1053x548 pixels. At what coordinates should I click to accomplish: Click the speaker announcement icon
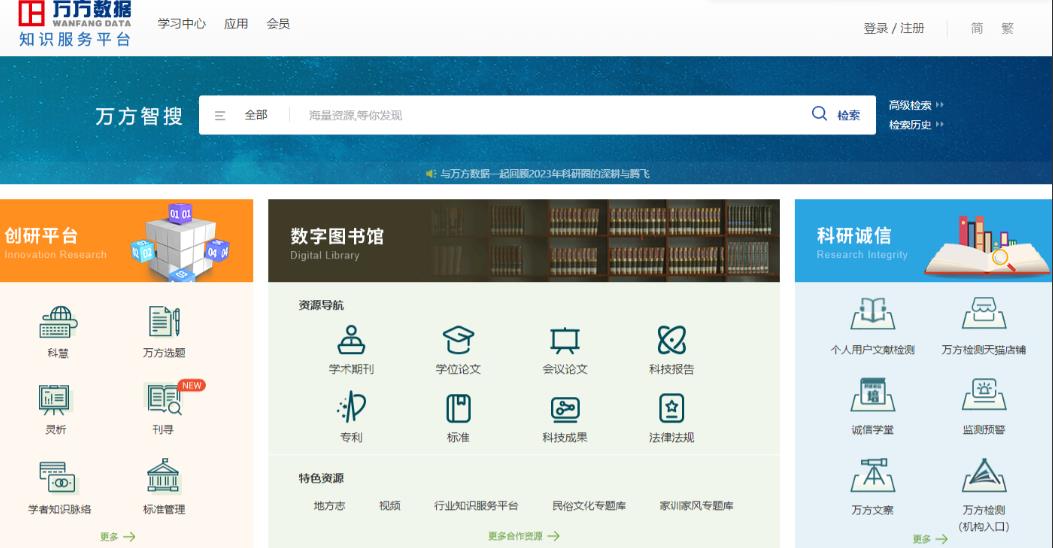(430, 174)
